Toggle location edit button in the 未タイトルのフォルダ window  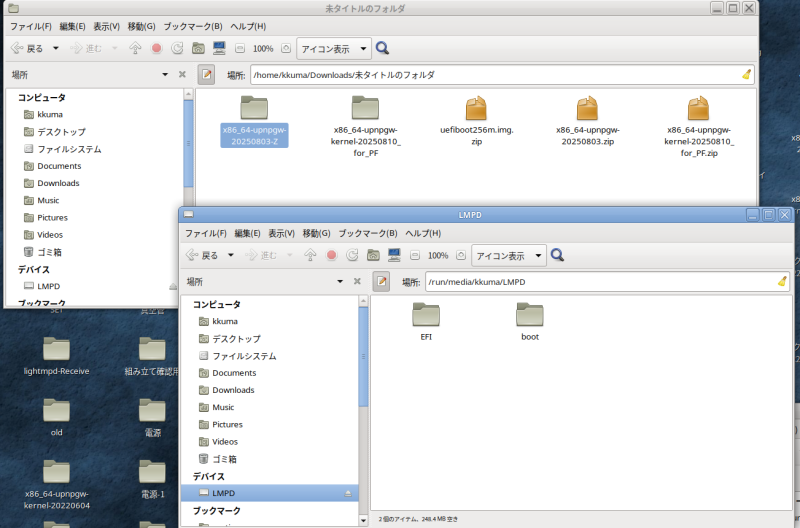[x=207, y=74]
